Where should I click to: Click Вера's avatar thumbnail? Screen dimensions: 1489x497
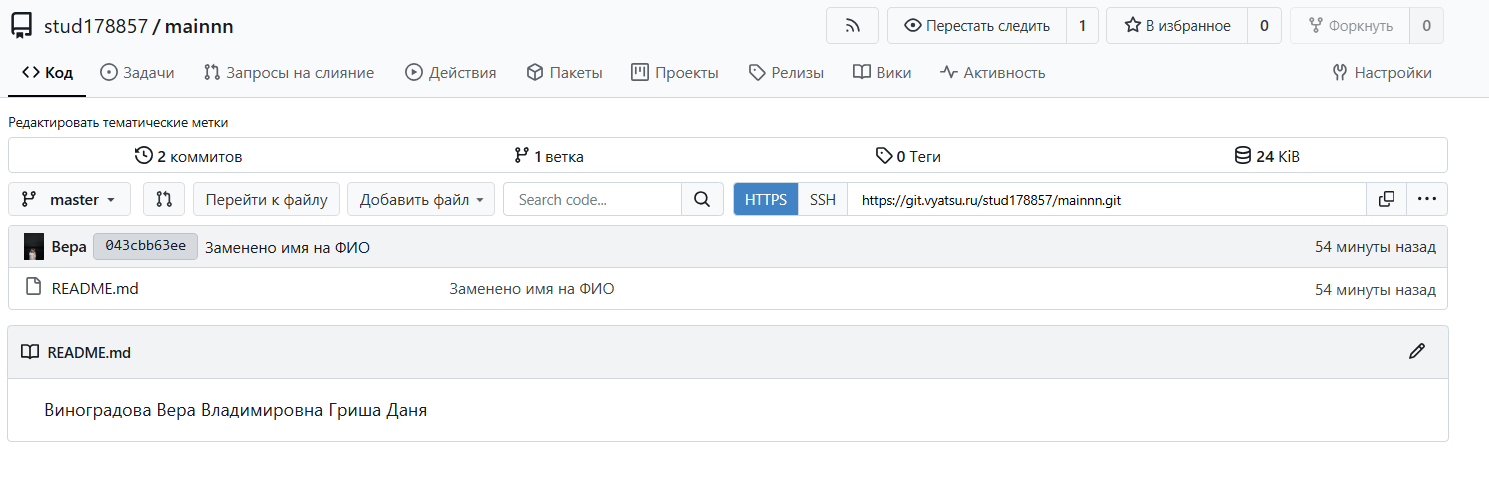click(x=34, y=247)
